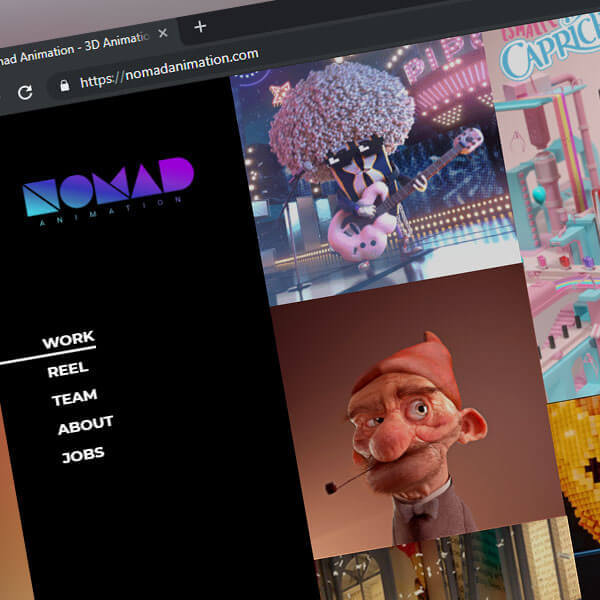Go to the REEL page

point(68,370)
